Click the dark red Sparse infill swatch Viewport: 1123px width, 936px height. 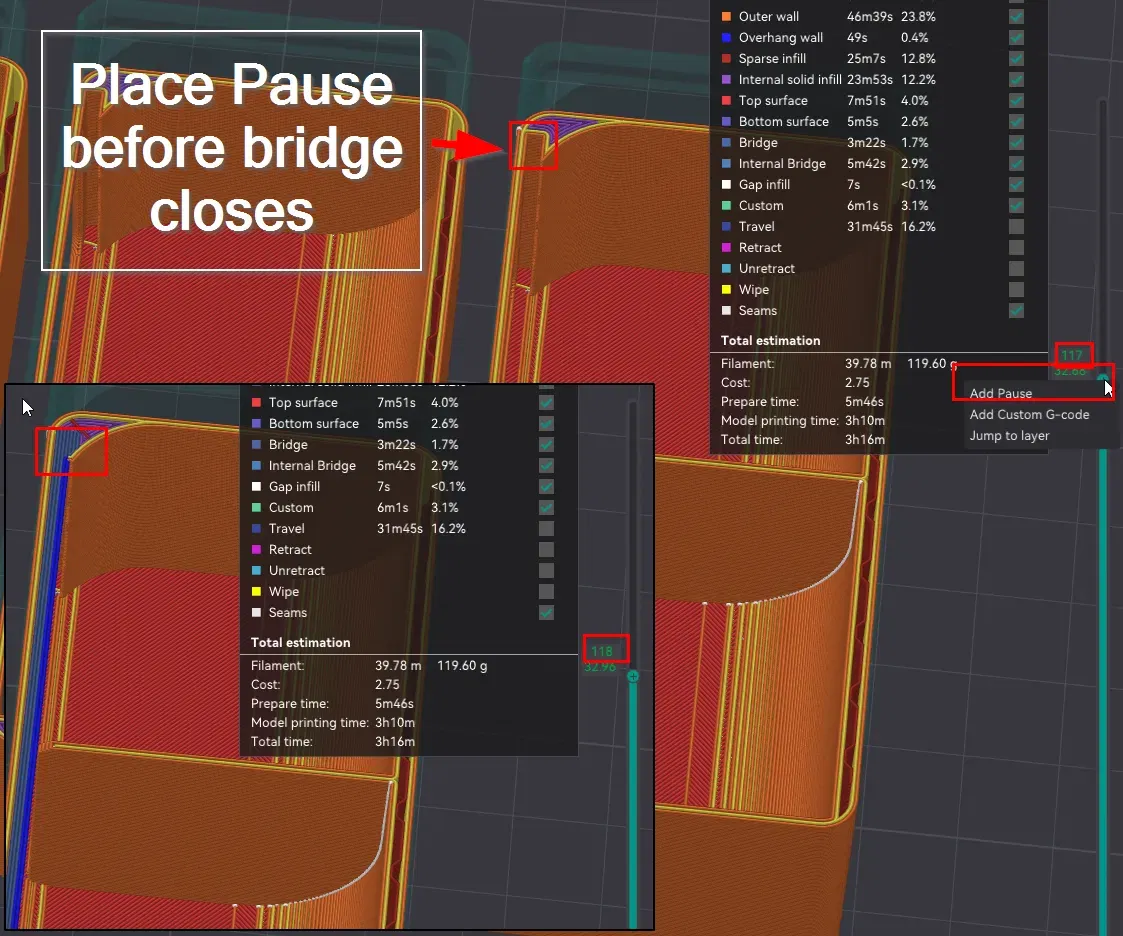pyautogui.click(x=726, y=59)
